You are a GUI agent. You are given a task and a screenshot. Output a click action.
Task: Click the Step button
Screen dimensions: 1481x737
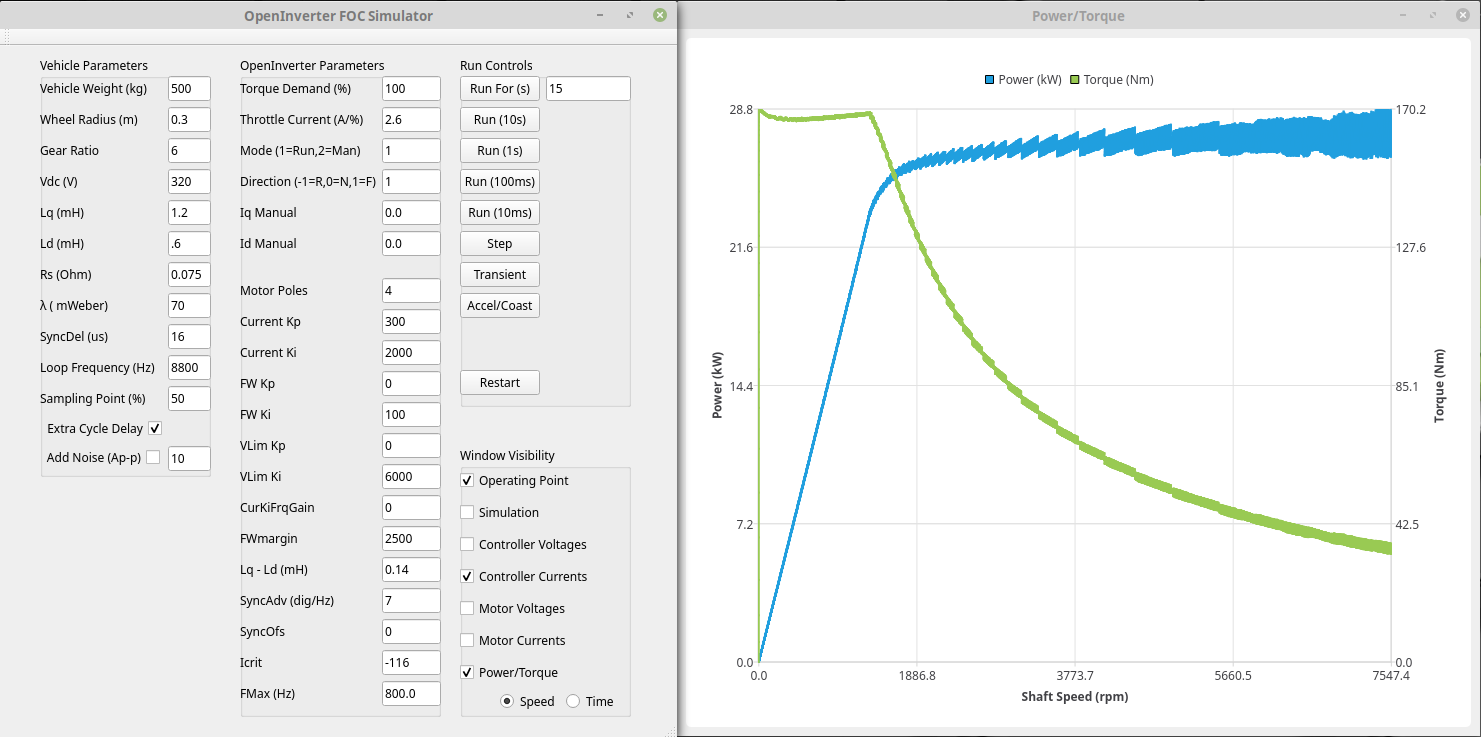pos(499,244)
